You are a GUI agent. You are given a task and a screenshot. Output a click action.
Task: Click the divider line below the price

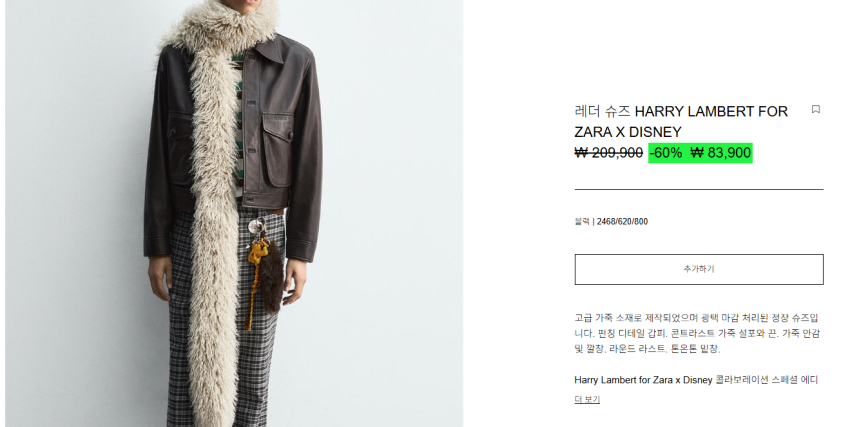click(699, 190)
